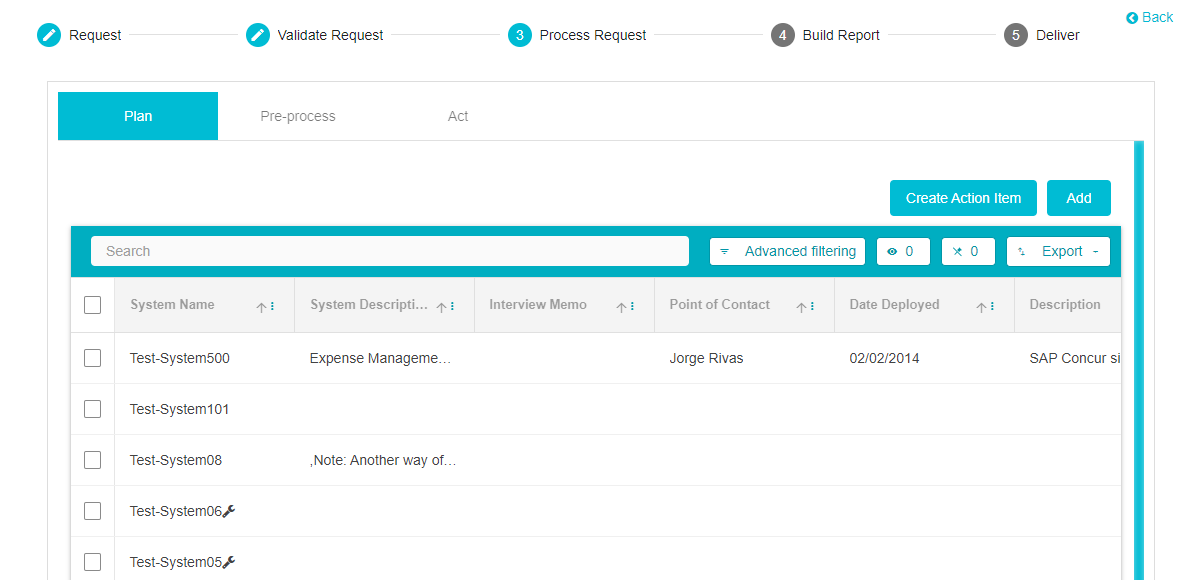Select step 3 Process Request circle

[x=520, y=35]
